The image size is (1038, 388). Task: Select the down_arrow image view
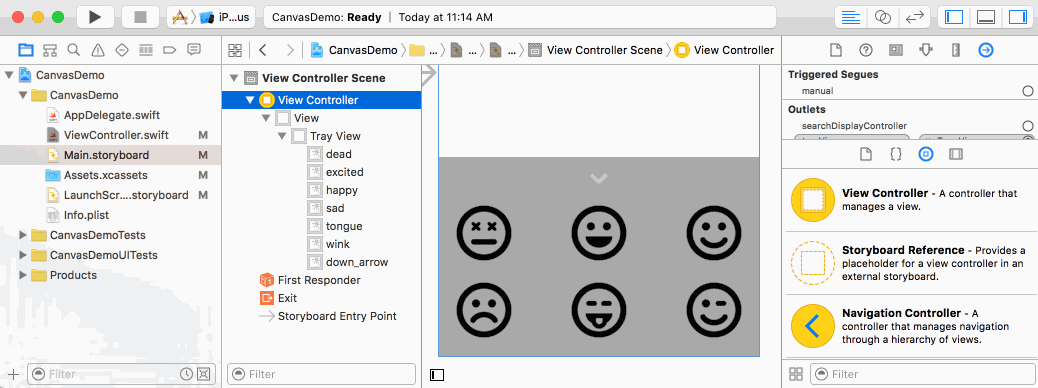click(x=357, y=262)
